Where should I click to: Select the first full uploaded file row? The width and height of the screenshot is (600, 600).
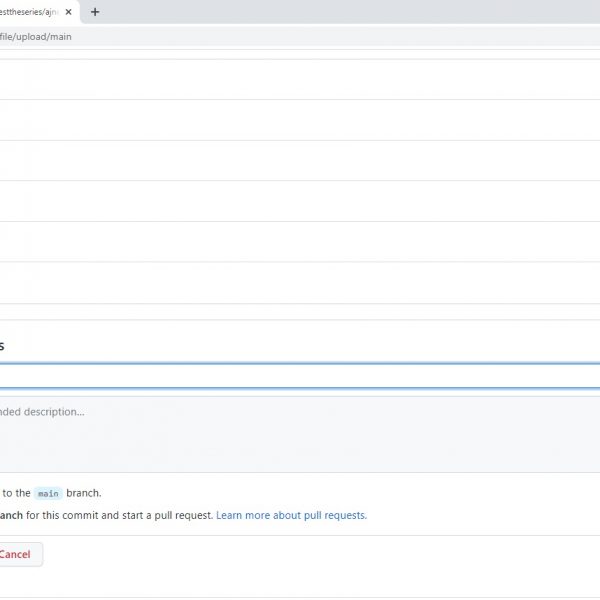click(300, 79)
